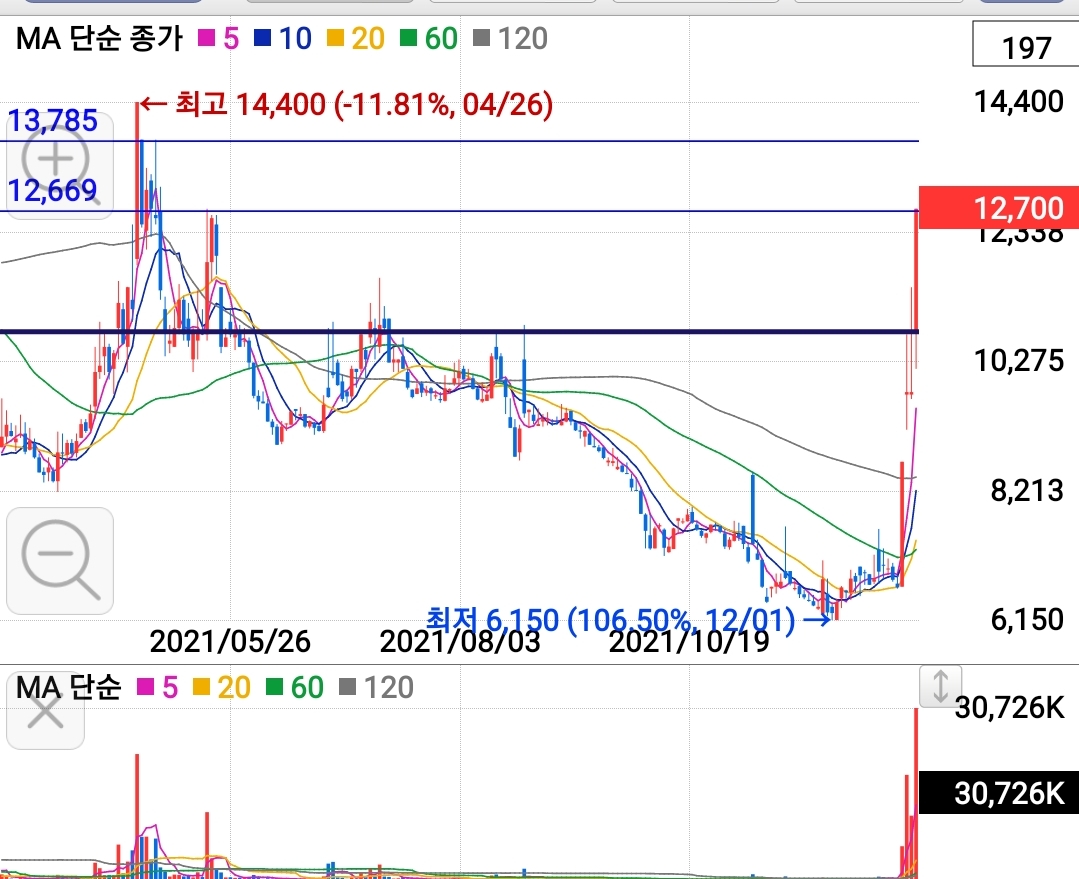Click the 10,275 price axis label
The width and height of the screenshot is (1079, 879).
point(1019,361)
